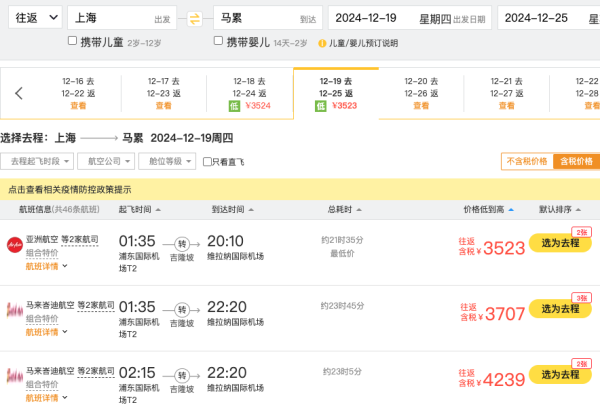Click the previous dates left arrow

click(x=19, y=93)
